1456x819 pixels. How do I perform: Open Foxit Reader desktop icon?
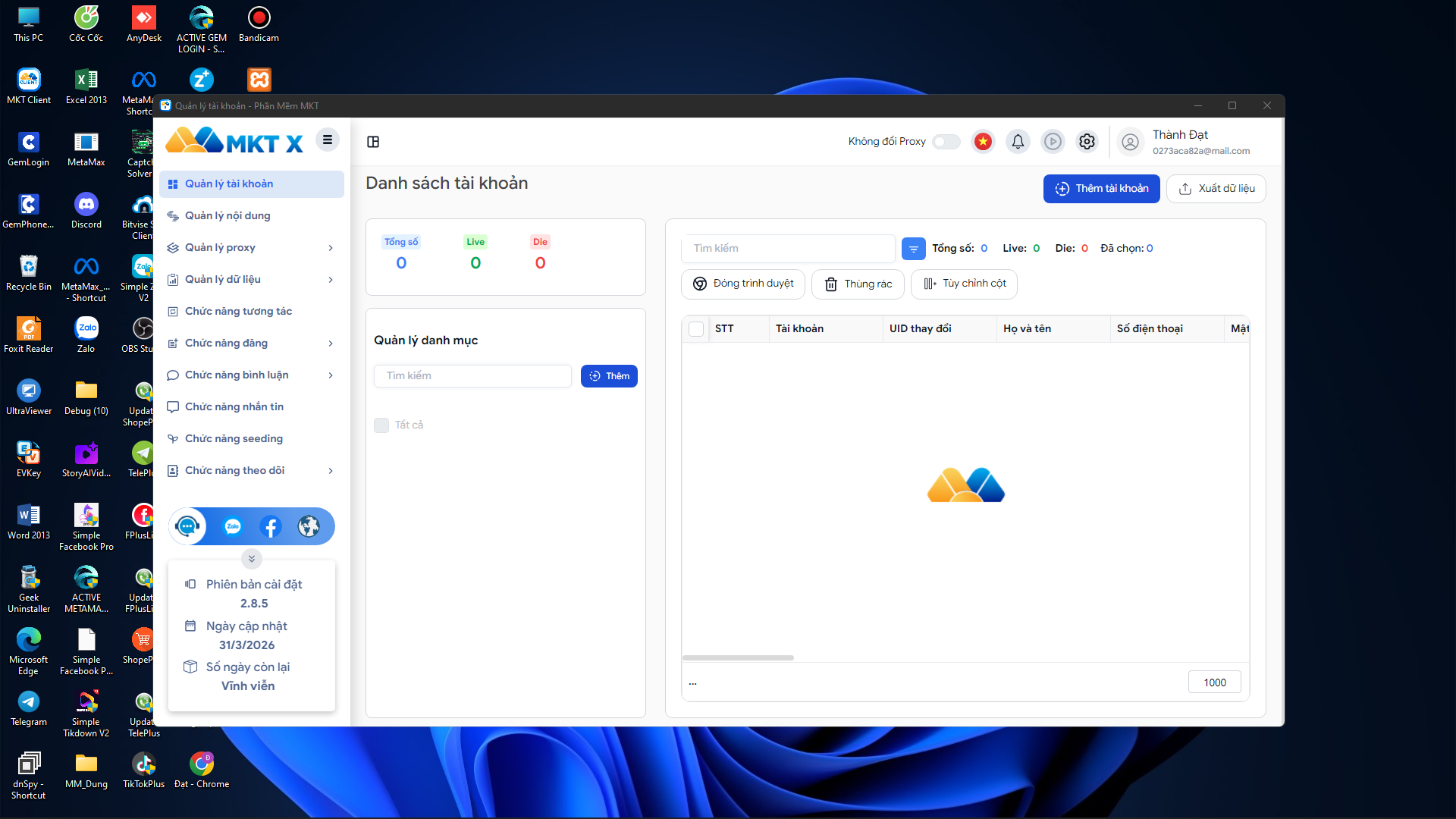tap(29, 336)
